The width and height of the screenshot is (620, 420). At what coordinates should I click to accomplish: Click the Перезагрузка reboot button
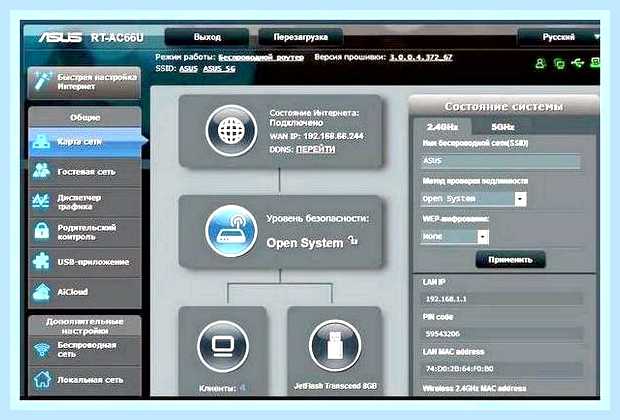pos(301,37)
